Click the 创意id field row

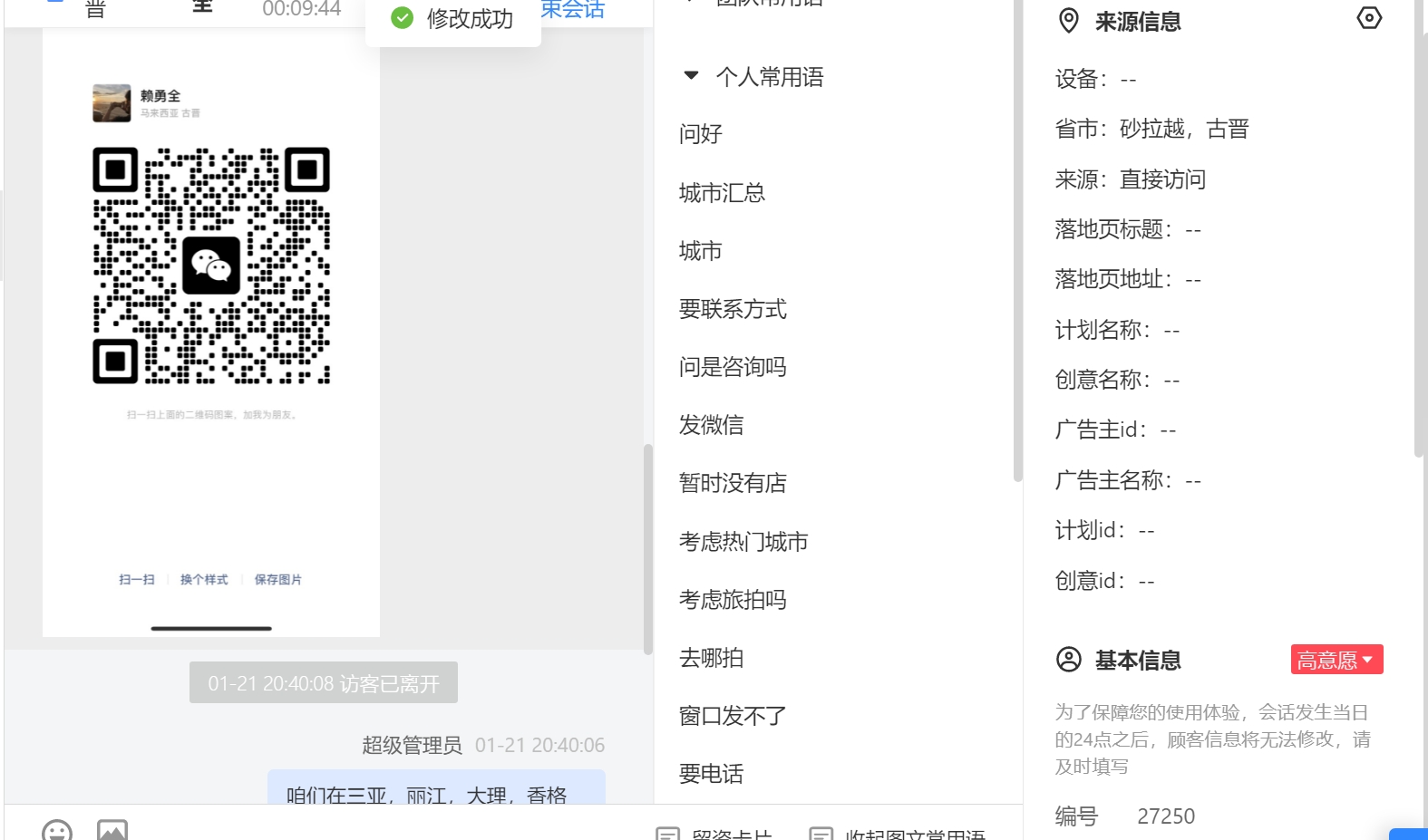(1104, 581)
